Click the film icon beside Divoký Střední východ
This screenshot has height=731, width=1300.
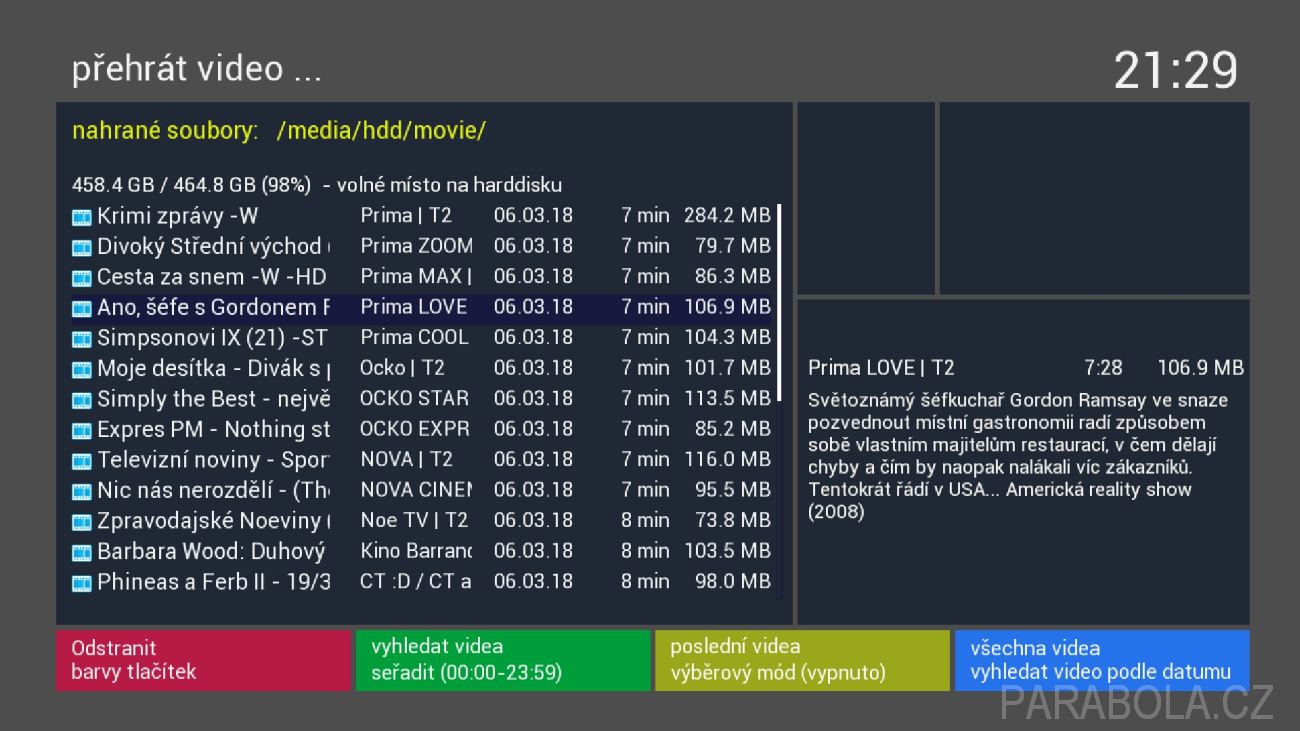coord(81,247)
